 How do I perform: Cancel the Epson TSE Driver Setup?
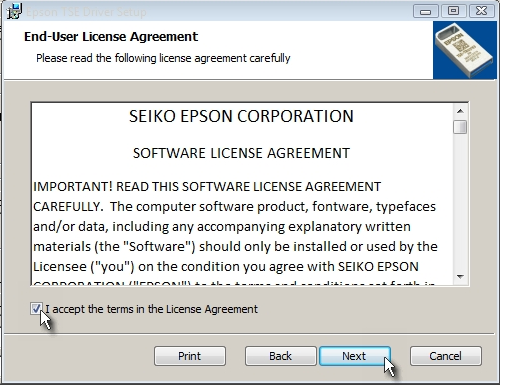coord(446,356)
